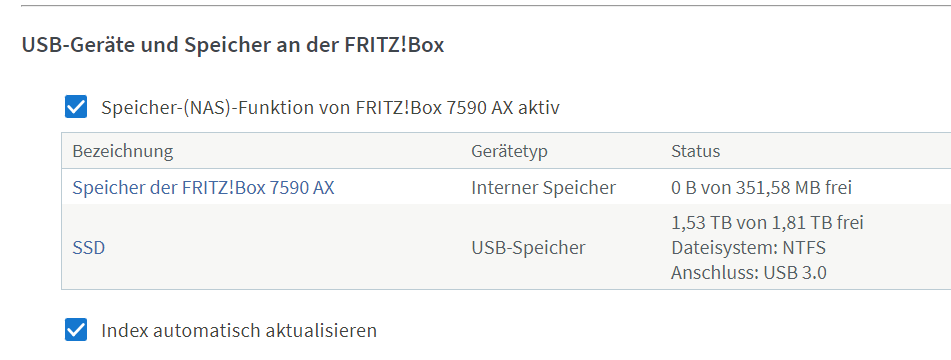Click the USB-Geräte und Speicher heading

[x=233, y=45]
